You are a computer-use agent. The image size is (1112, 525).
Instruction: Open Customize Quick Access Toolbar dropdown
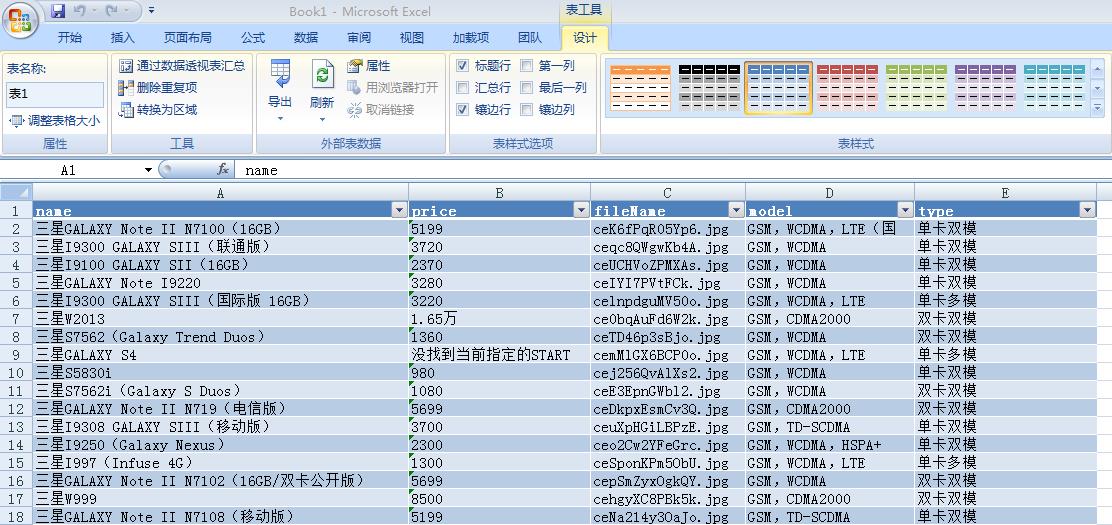[152, 11]
